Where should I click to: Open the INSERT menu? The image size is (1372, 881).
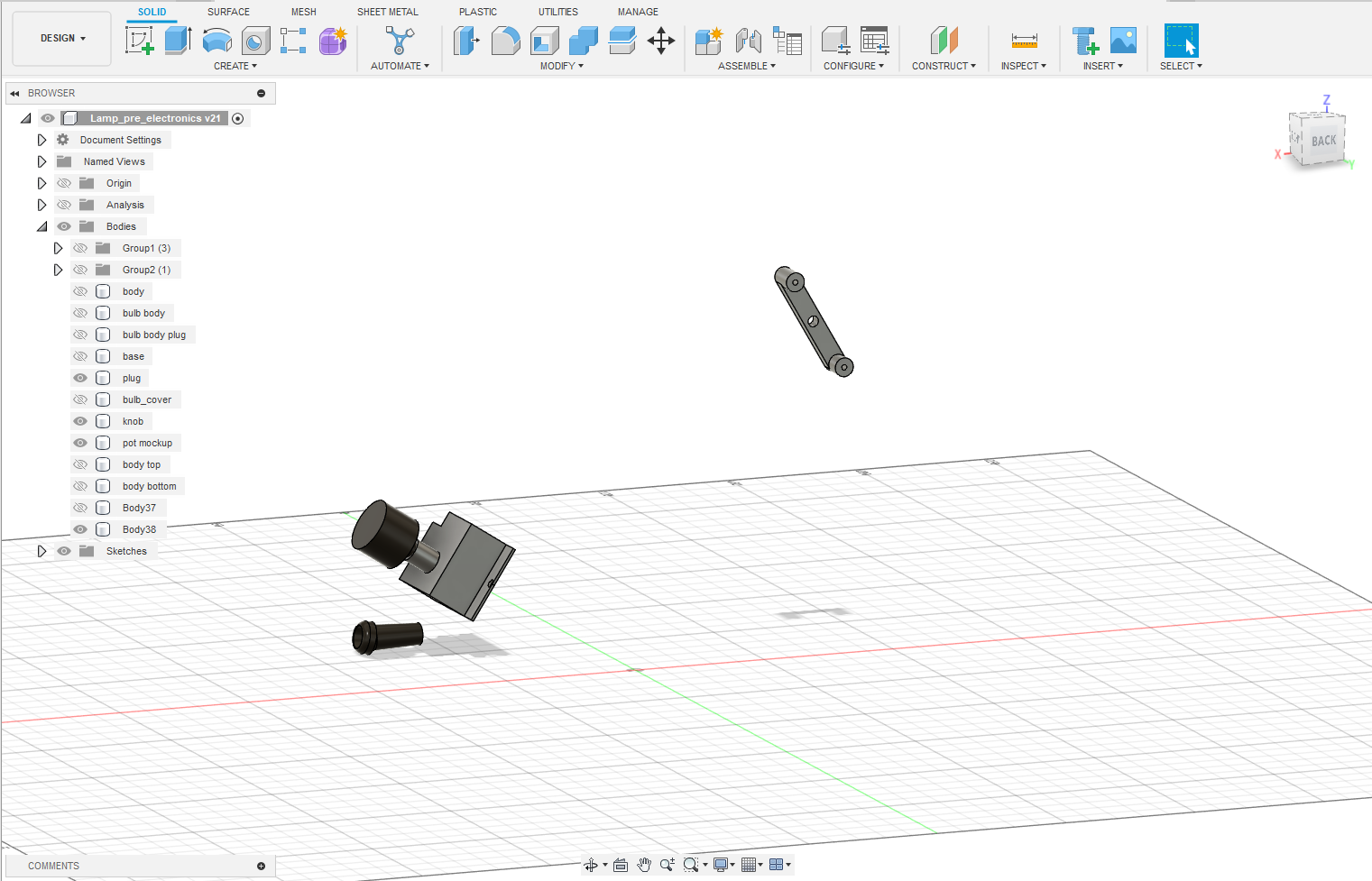tap(1103, 66)
